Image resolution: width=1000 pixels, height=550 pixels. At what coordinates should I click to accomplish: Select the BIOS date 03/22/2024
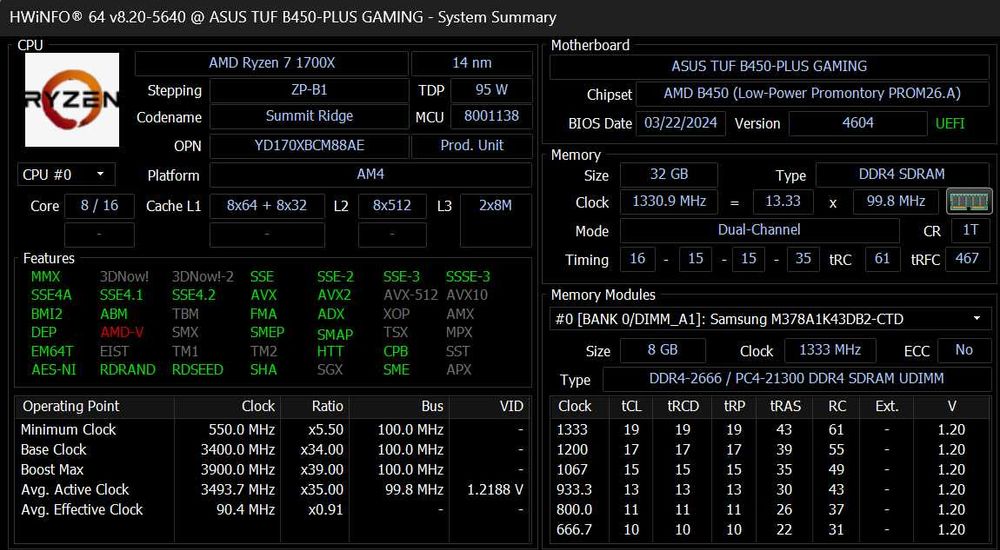tap(680, 123)
